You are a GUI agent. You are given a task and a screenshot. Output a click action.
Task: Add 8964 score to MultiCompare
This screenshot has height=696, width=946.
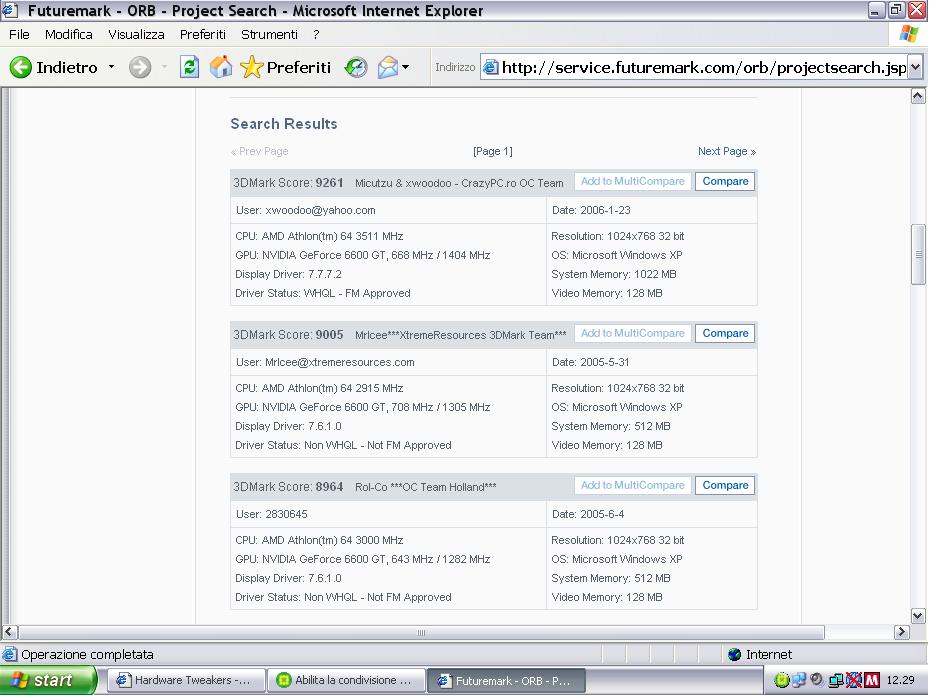[x=632, y=486]
